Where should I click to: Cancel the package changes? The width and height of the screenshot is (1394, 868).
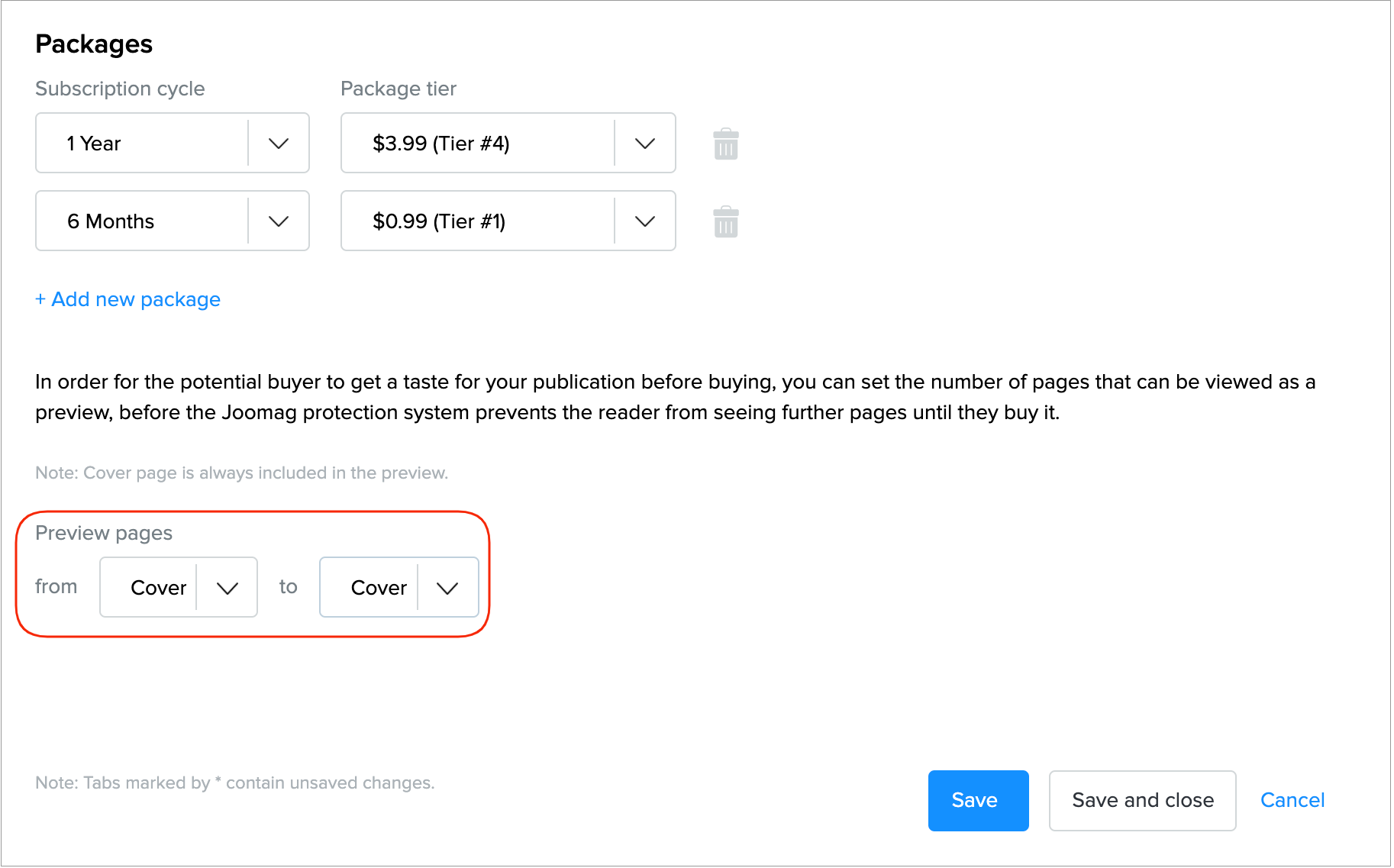pyautogui.click(x=1292, y=800)
